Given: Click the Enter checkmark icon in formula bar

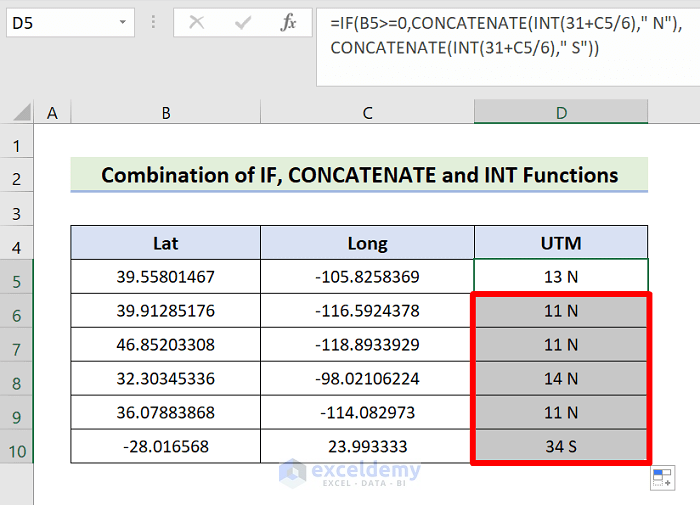Looking at the screenshot, I should coord(242,23).
